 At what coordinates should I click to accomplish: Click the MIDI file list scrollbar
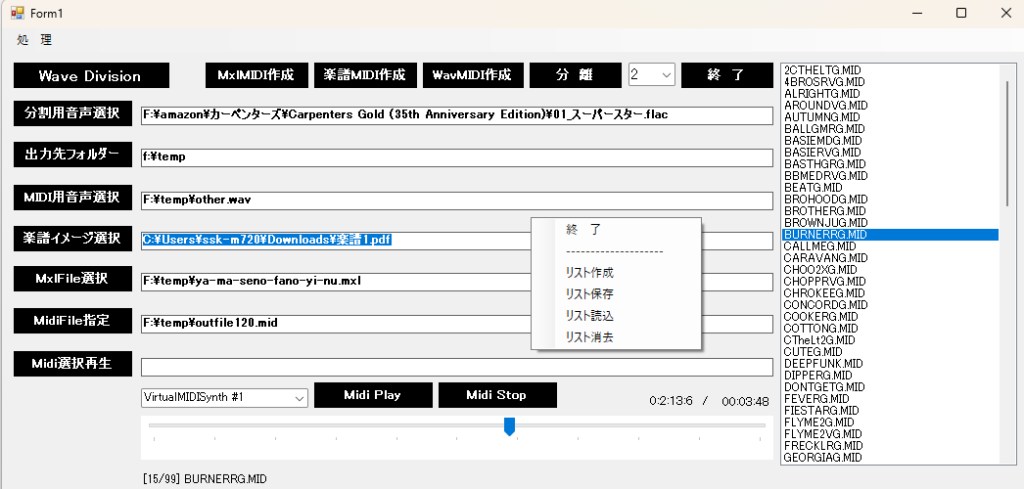coord(1009,140)
